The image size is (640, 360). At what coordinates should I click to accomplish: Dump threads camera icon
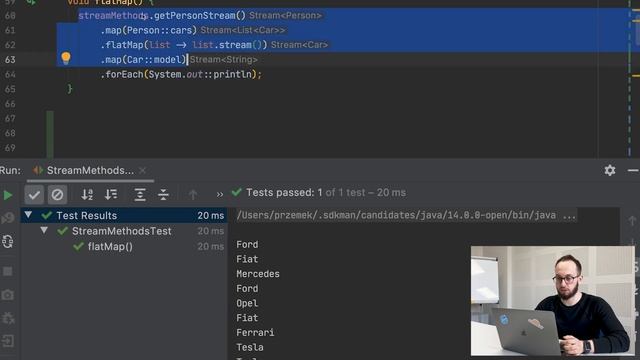(8, 294)
